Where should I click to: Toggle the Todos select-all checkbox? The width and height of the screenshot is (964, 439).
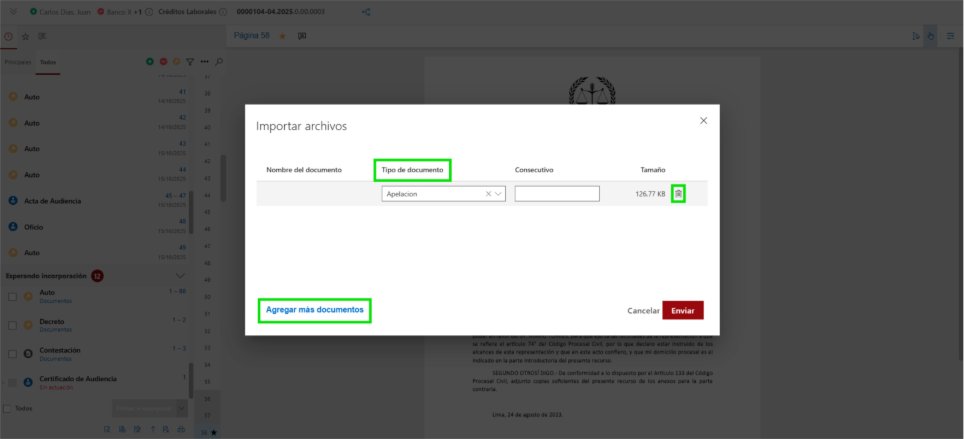(x=8, y=408)
